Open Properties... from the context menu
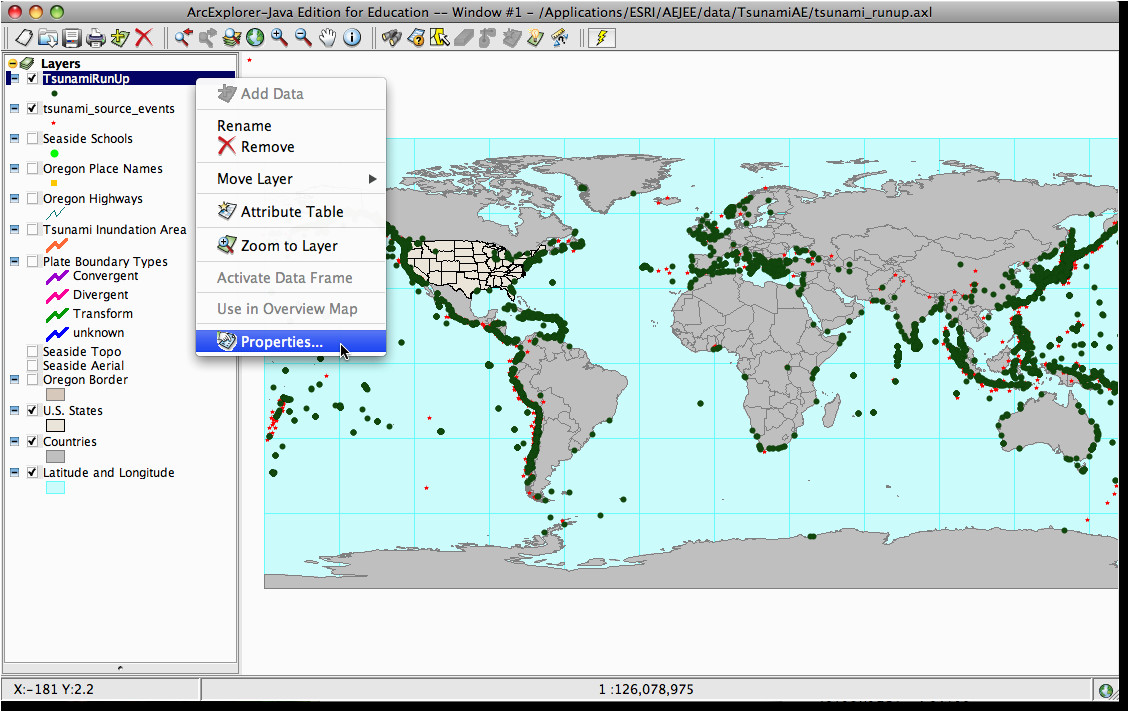1129x712 pixels. [291, 342]
